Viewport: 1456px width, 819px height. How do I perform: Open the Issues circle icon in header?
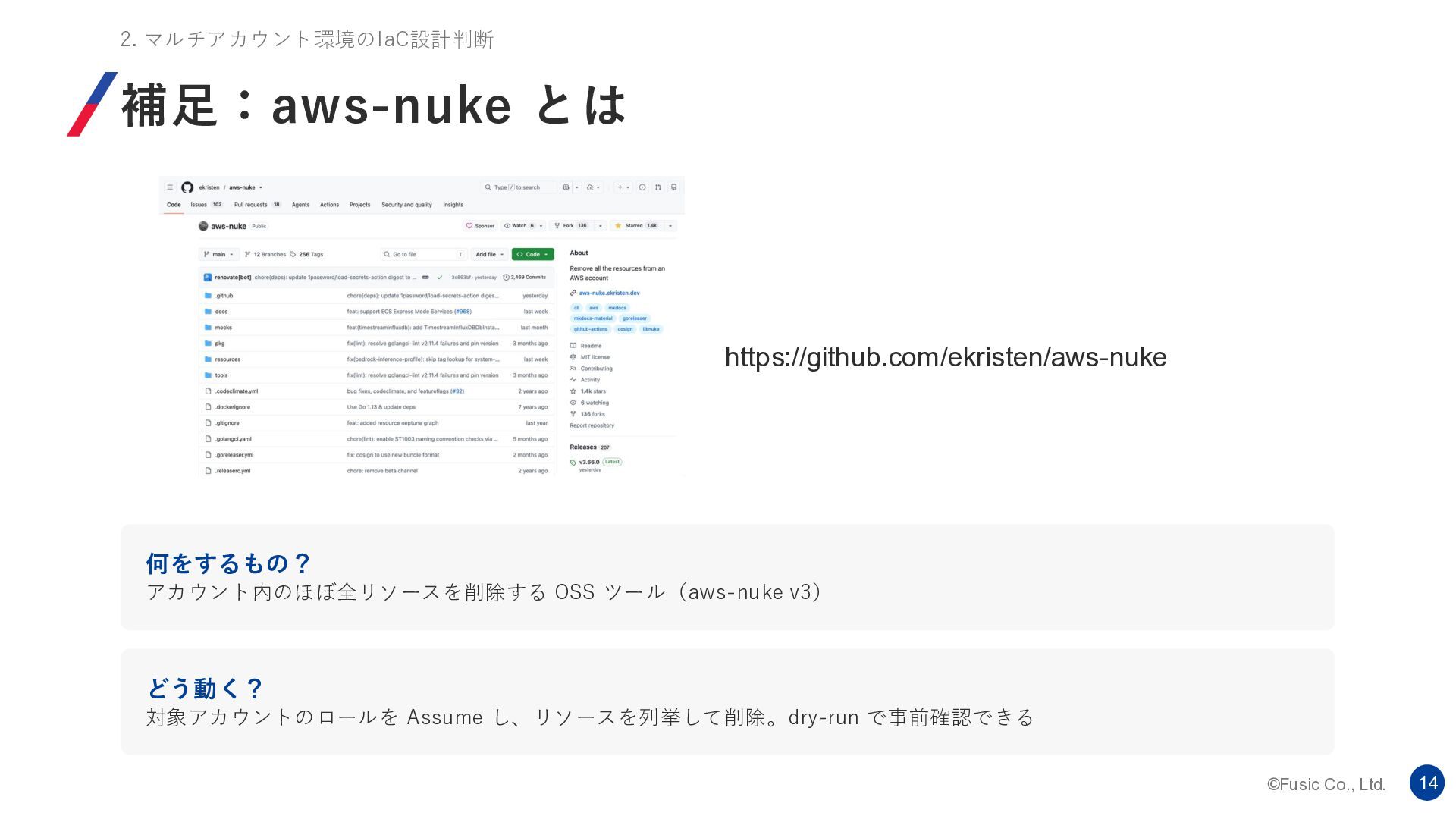[642, 187]
